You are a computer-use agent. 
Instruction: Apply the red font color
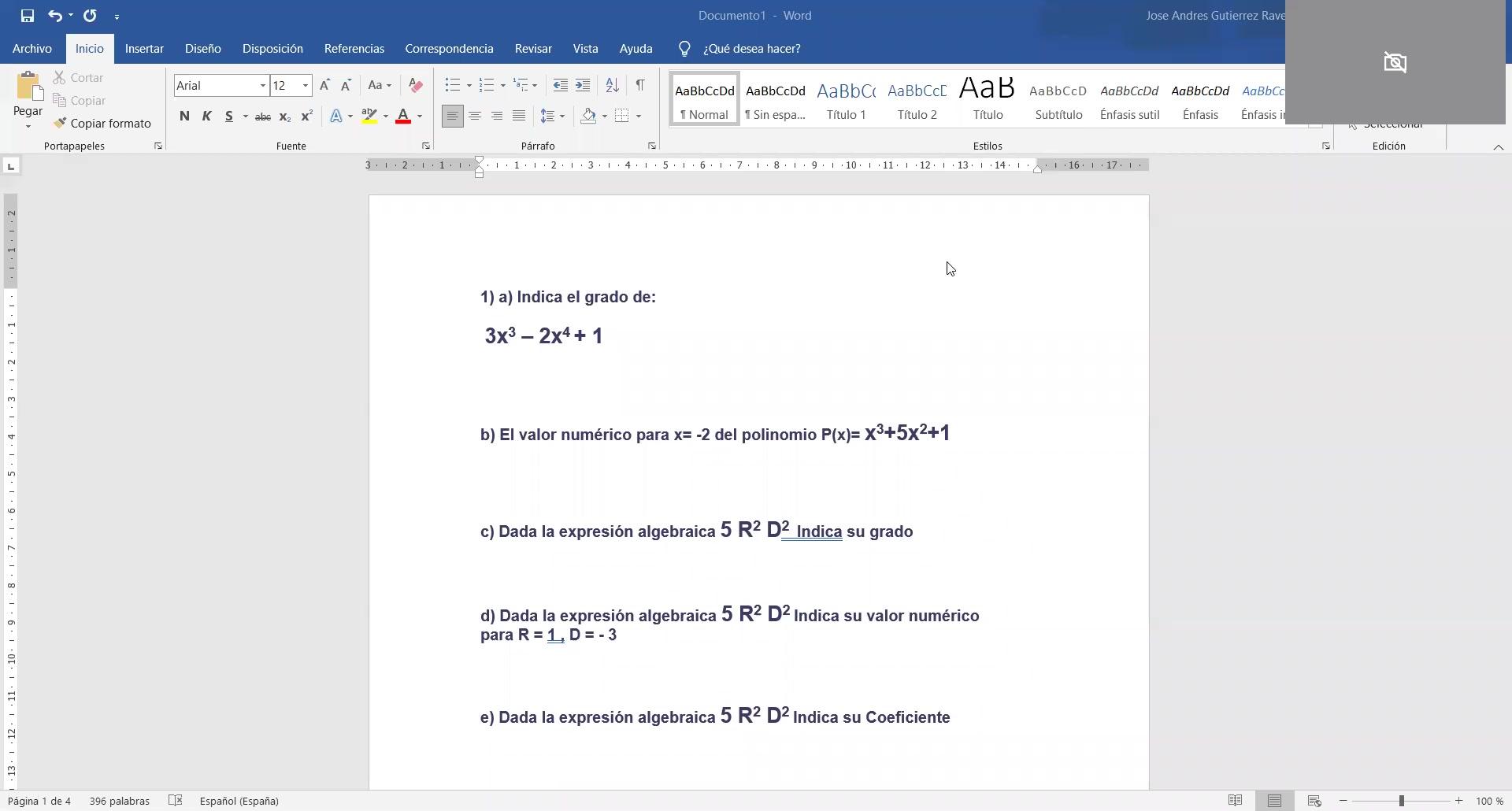(403, 117)
